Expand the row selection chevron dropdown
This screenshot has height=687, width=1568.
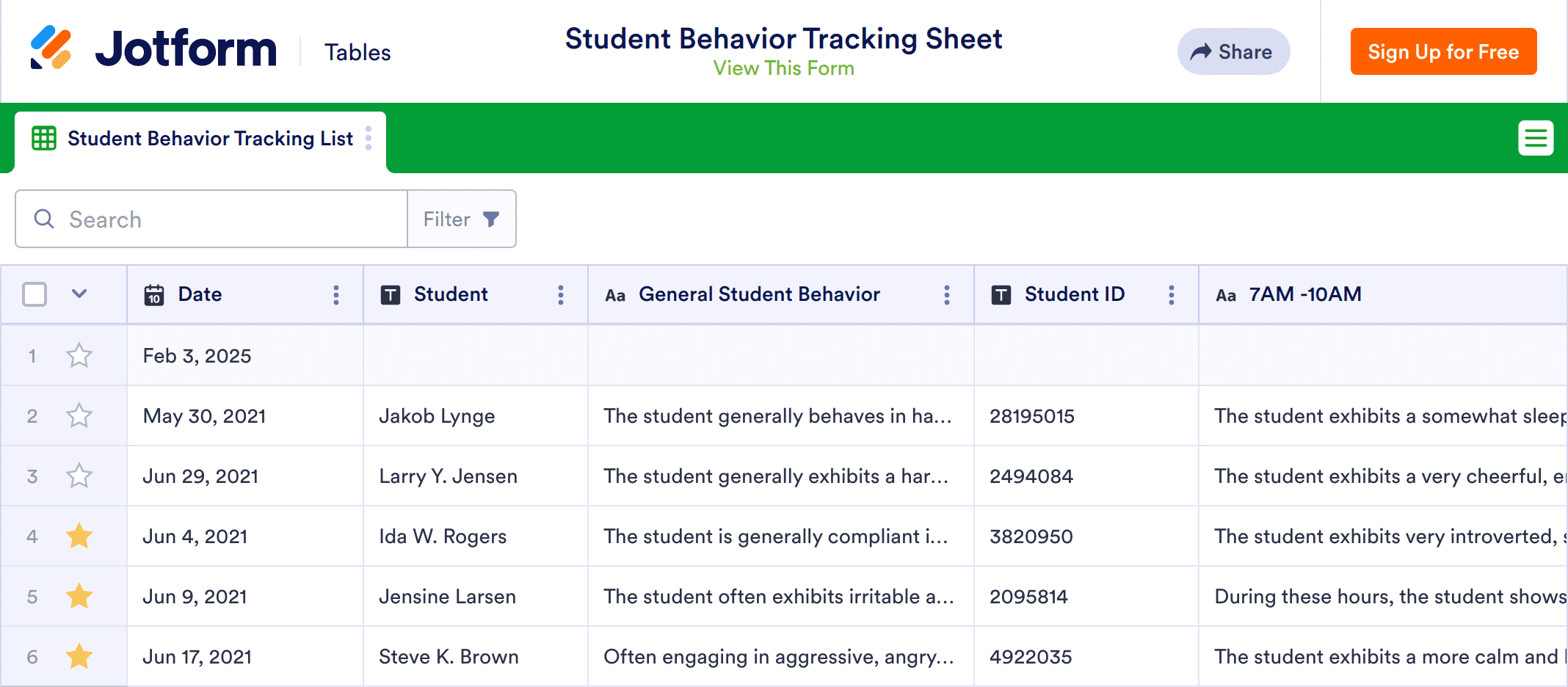tap(79, 294)
